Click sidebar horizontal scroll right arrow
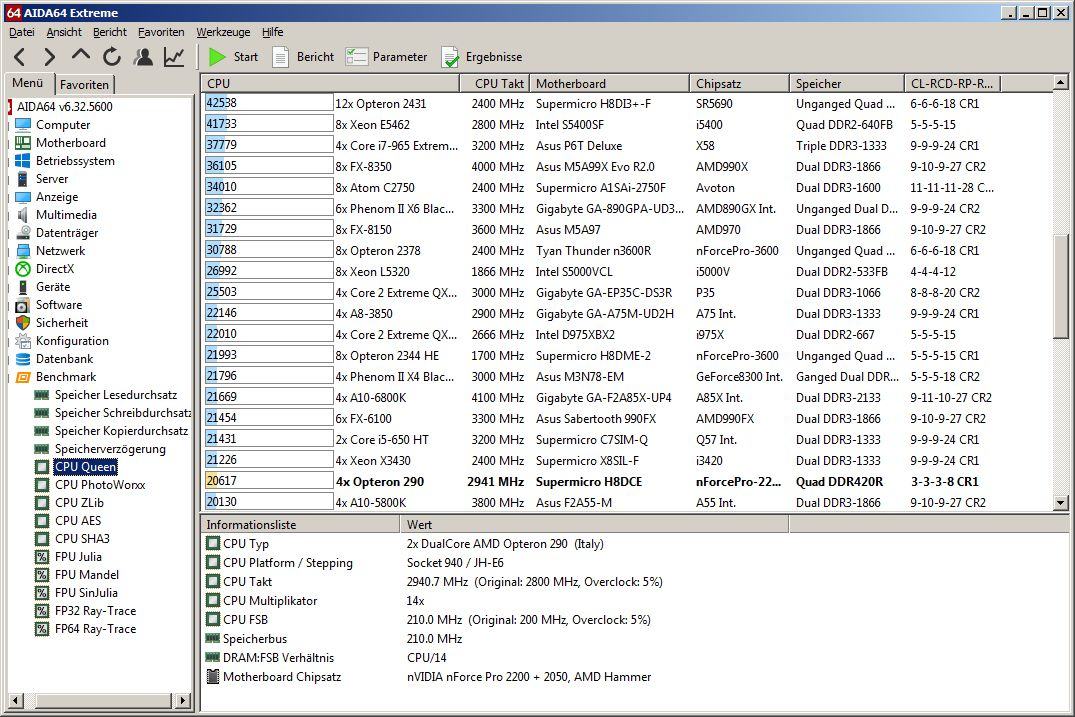The image size is (1075, 717). coord(182,701)
